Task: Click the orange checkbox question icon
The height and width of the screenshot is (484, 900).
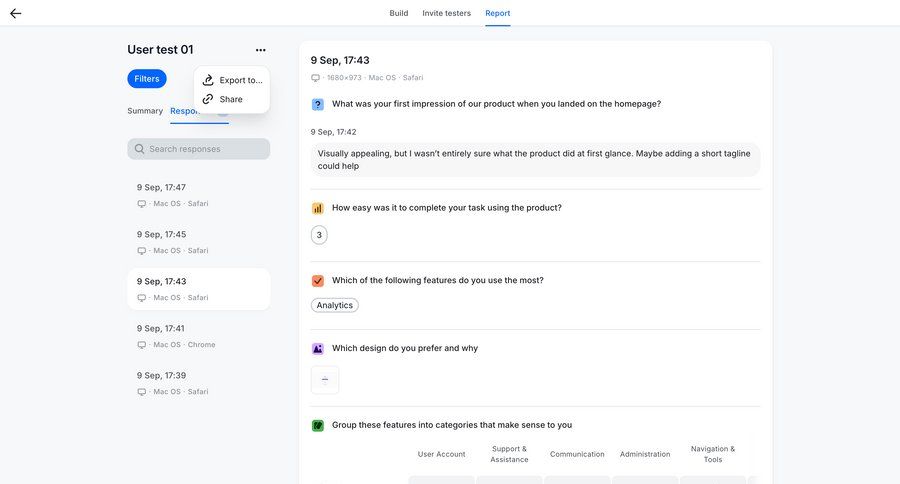Action: (318, 281)
